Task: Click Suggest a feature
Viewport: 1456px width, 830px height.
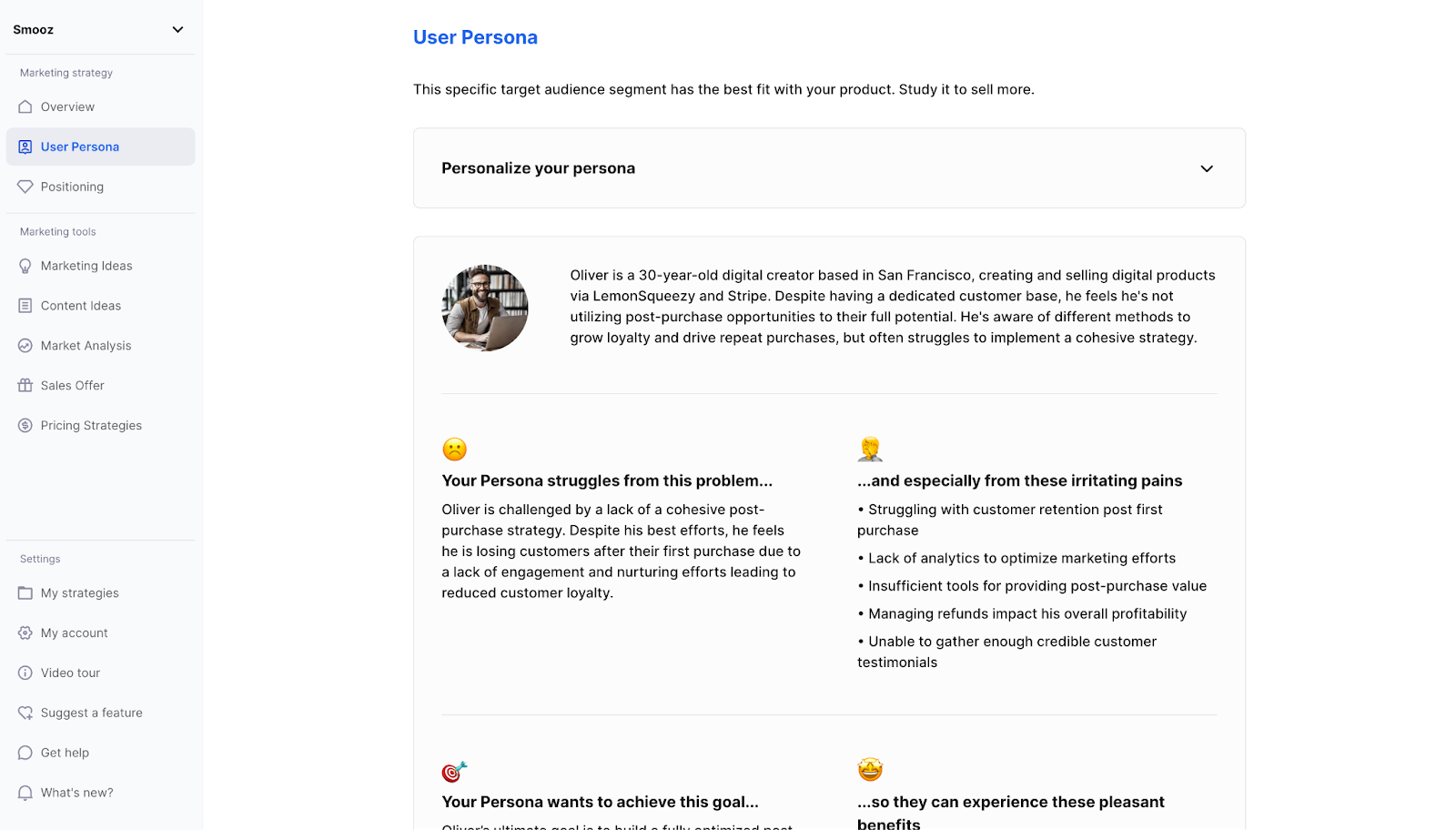Action: click(92, 714)
